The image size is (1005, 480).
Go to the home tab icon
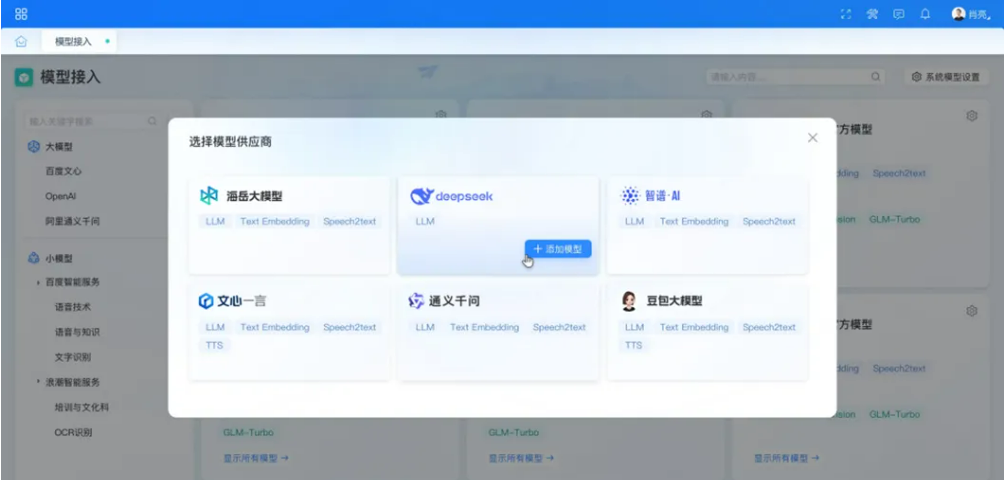(x=21, y=41)
